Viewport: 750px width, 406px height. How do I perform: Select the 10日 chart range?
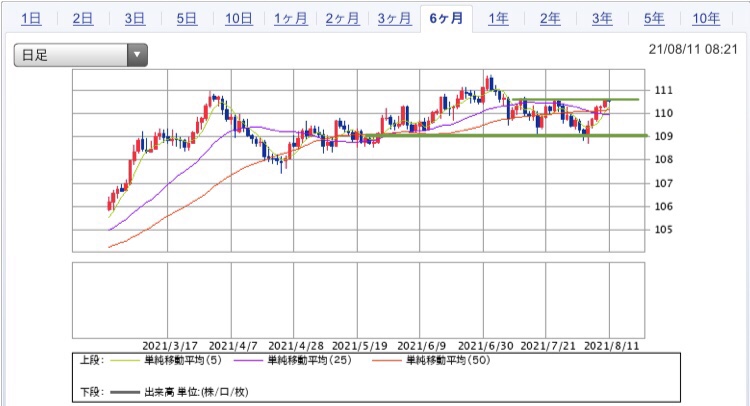pyautogui.click(x=239, y=19)
